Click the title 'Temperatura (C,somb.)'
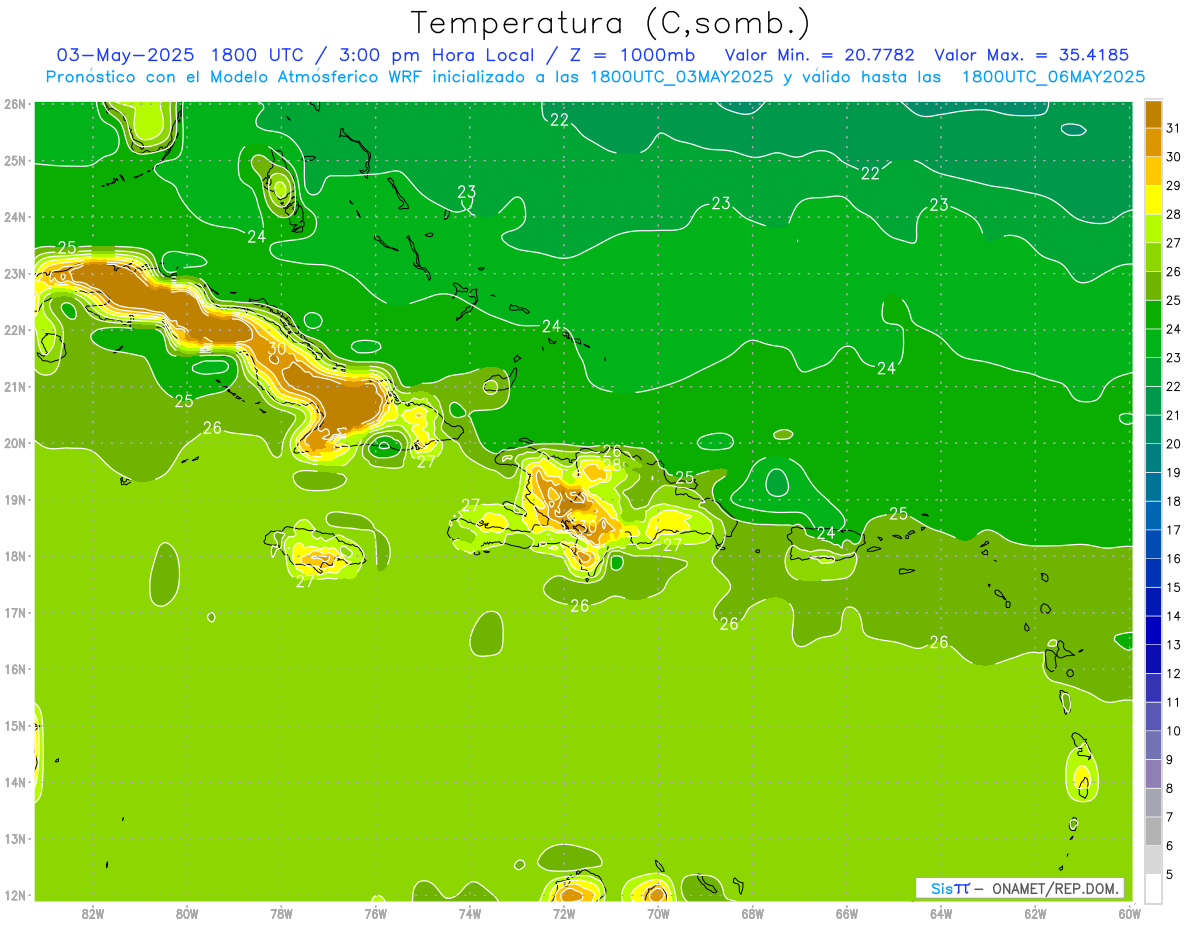Viewport: 1200px width, 927px height. point(611,24)
